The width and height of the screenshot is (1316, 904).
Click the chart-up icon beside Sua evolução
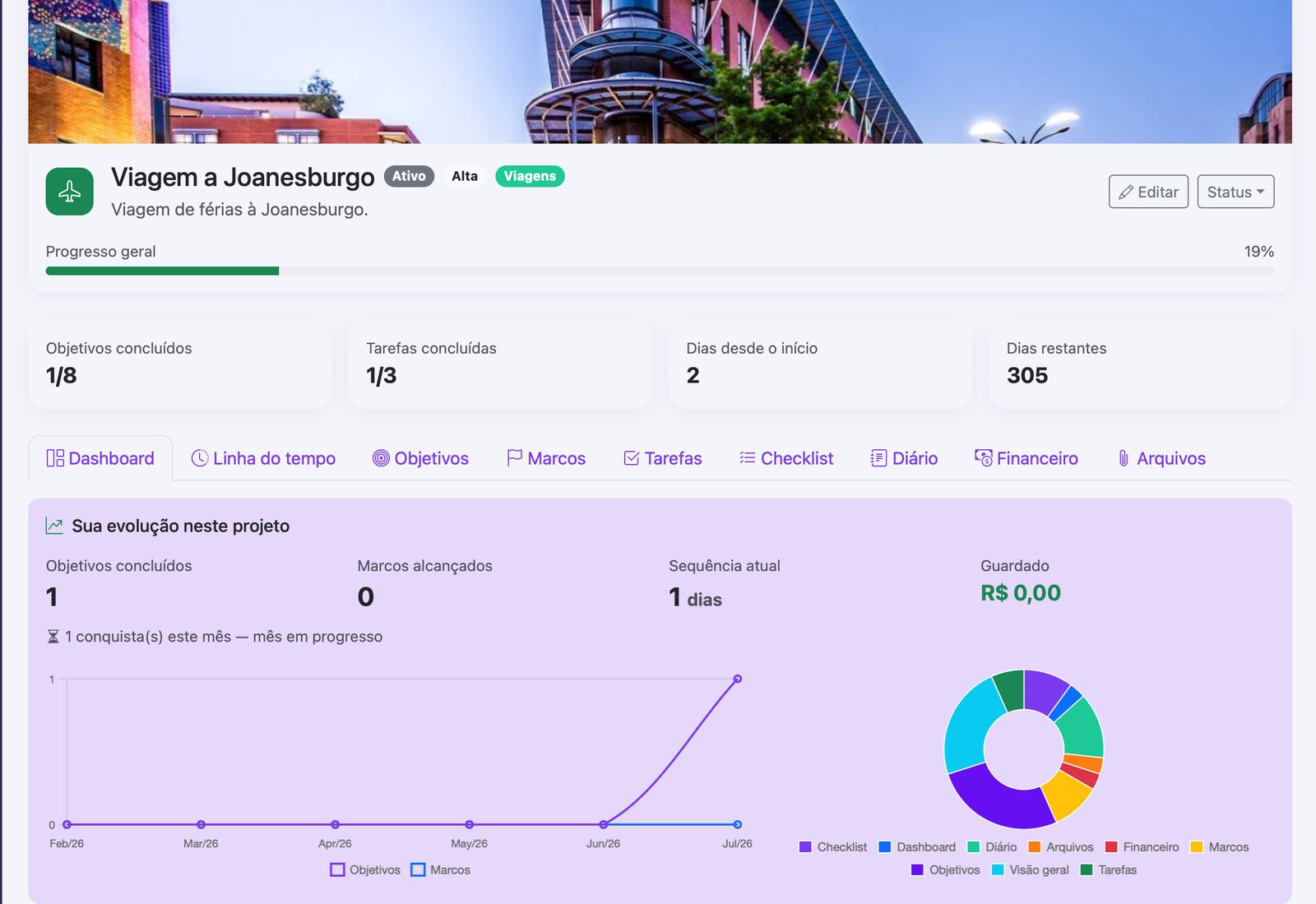pyautogui.click(x=54, y=526)
